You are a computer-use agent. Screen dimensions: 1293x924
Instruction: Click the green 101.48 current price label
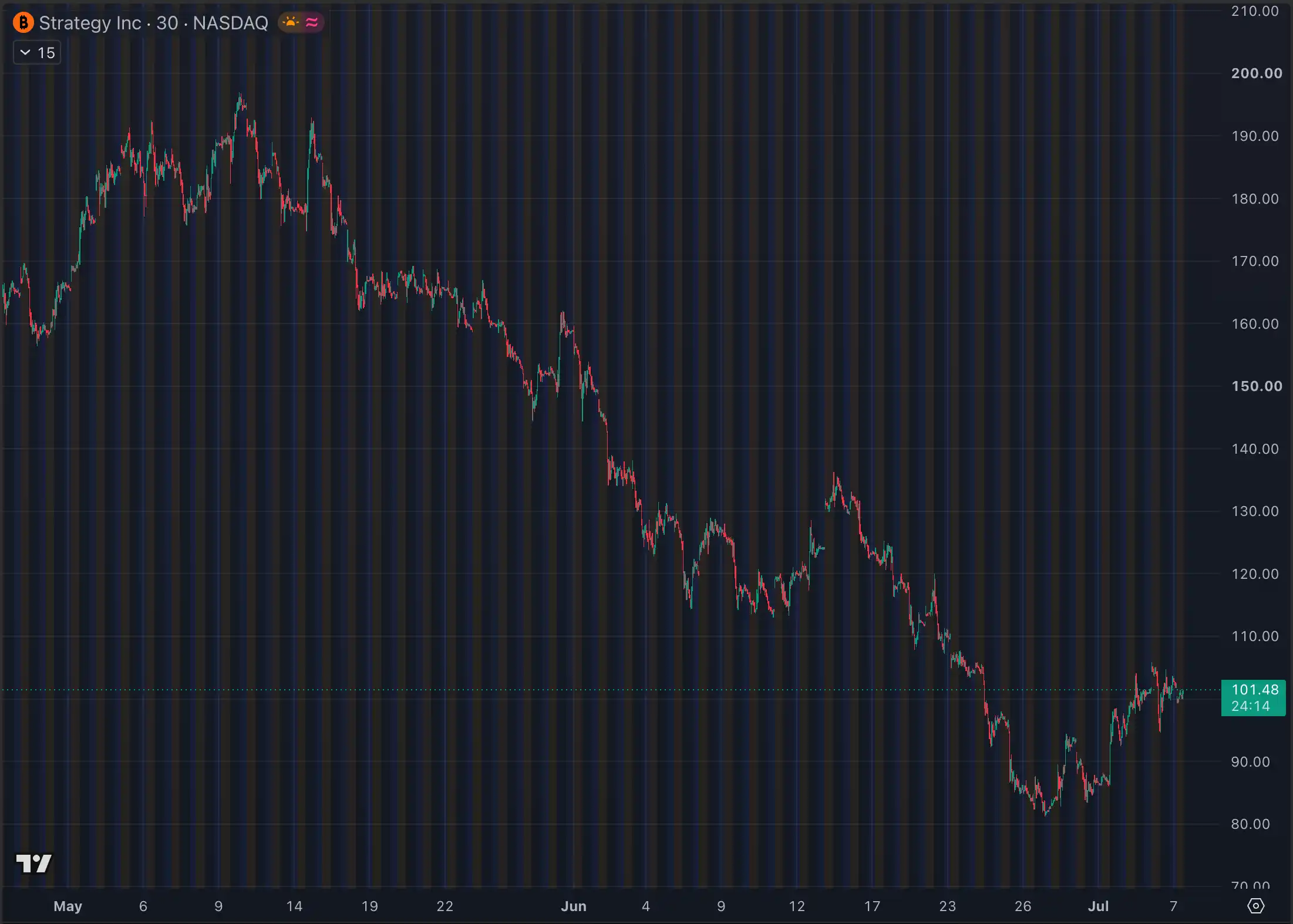[1255, 690]
